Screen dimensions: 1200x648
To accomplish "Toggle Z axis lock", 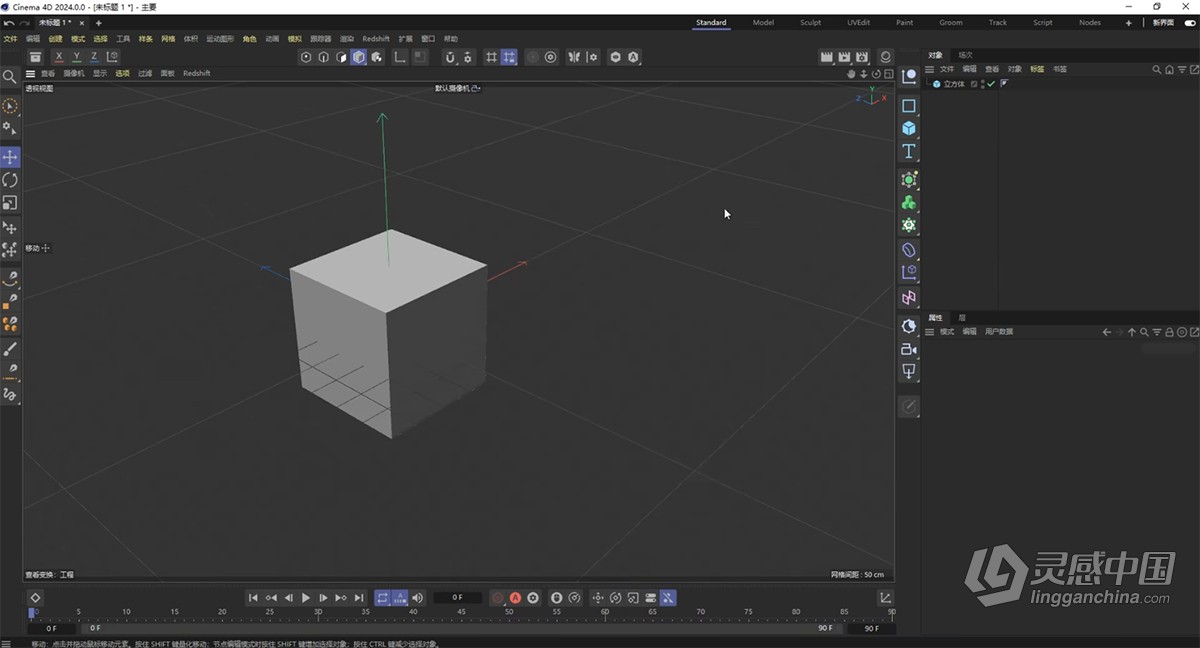I will [95, 57].
